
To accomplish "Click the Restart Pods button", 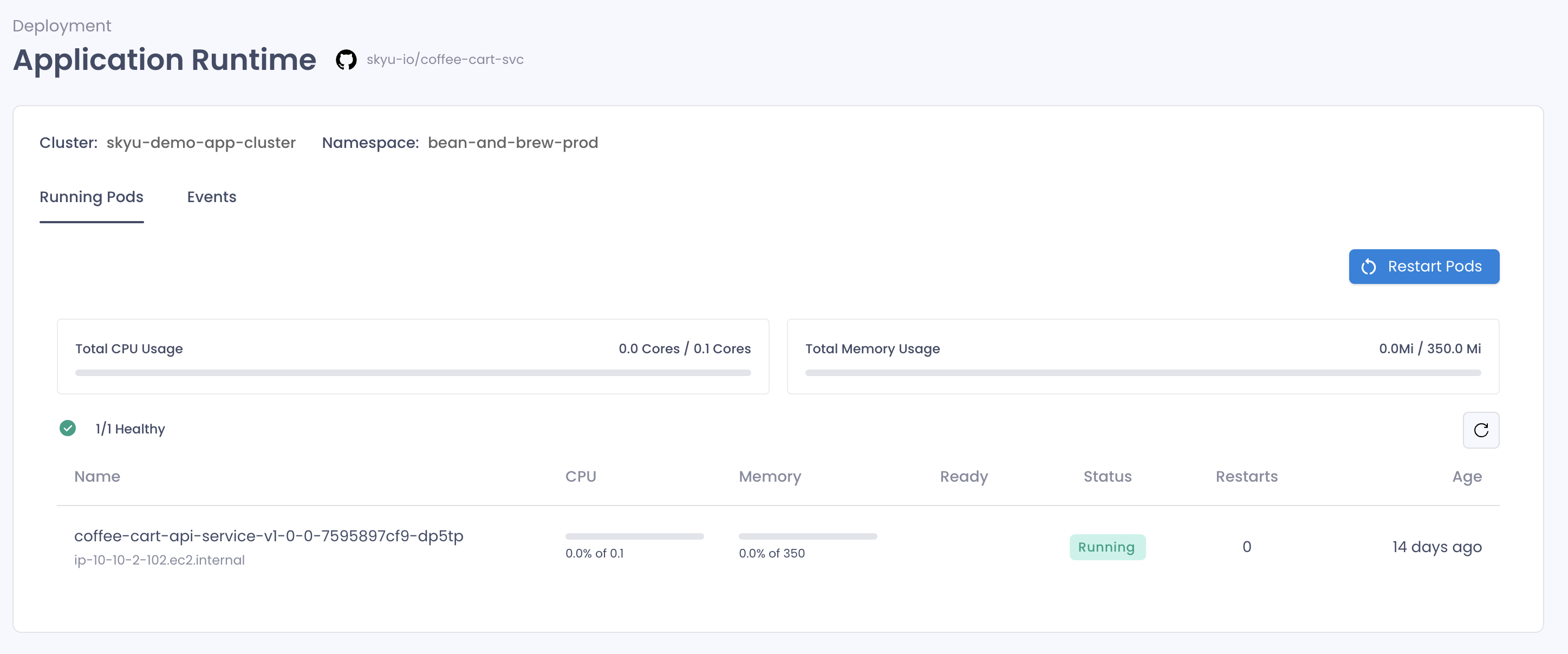I will (x=1424, y=266).
